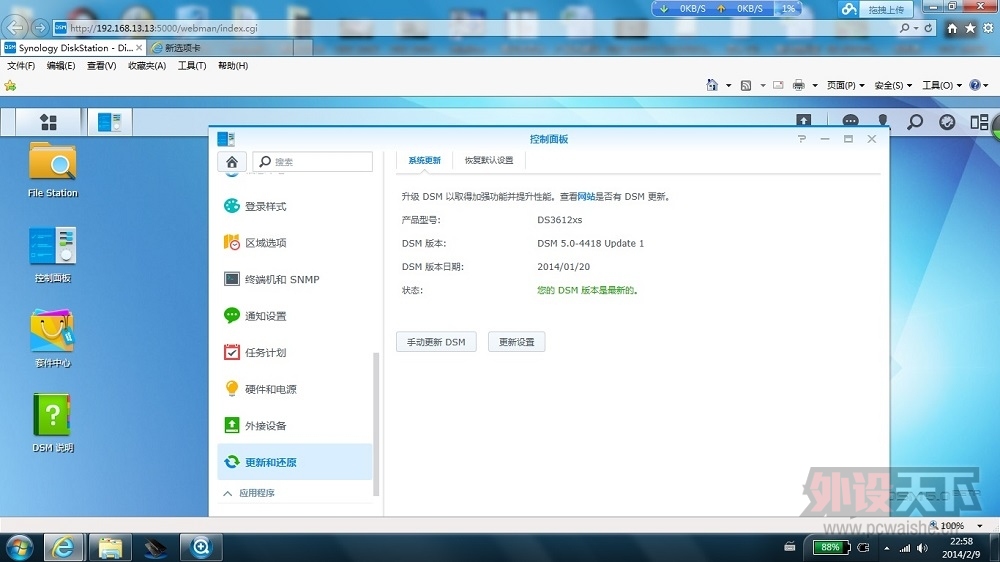Select Control Panel taskbar icon in DSM

tap(109, 122)
